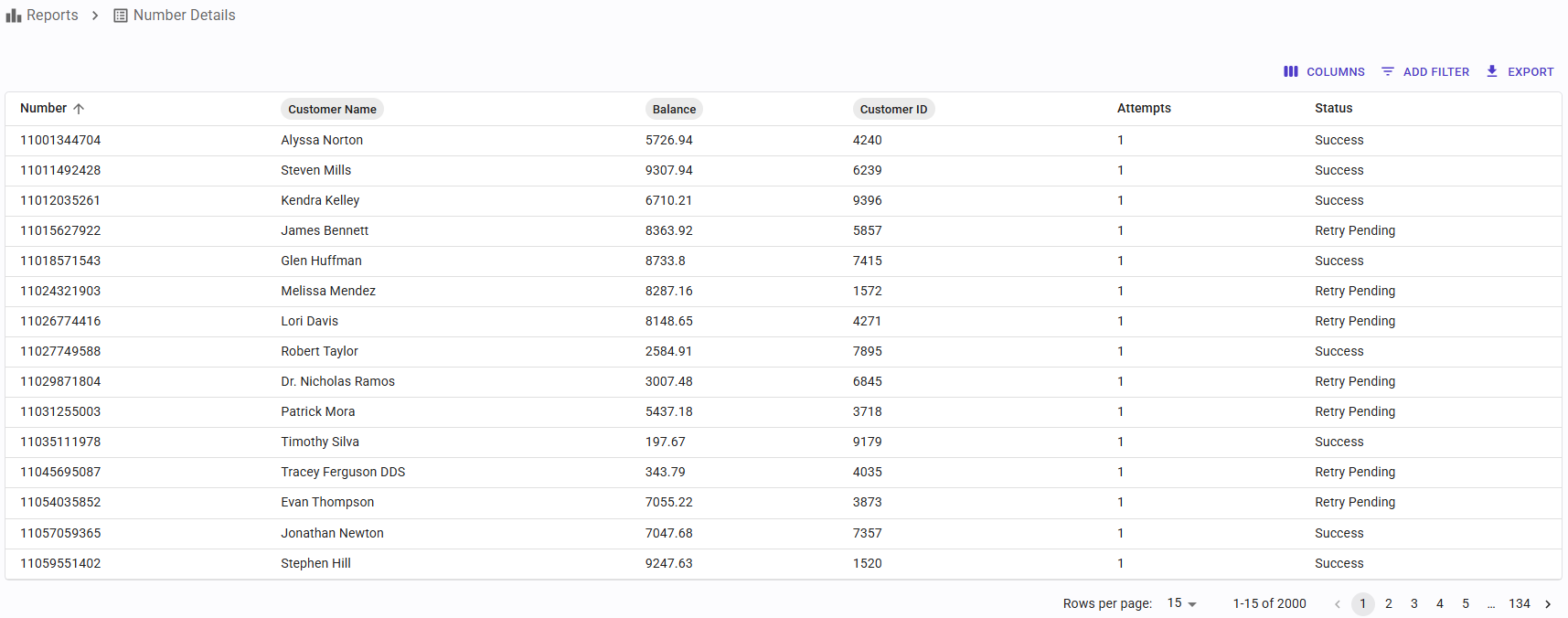Jump to page 5

tap(1466, 604)
